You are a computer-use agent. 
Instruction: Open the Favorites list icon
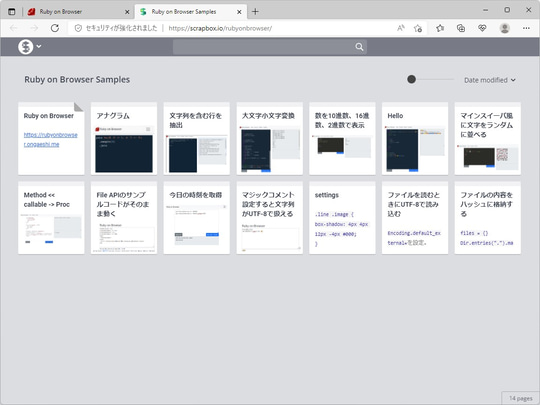(x=440, y=28)
